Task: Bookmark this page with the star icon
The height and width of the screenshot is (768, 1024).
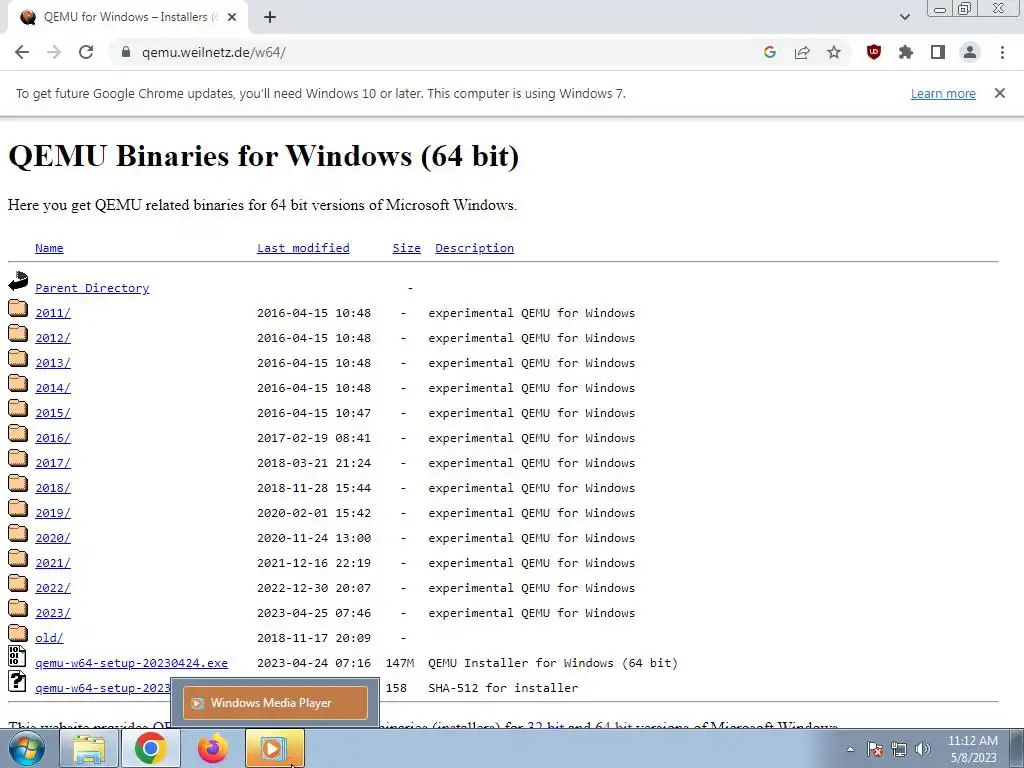Action: pyautogui.click(x=834, y=52)
